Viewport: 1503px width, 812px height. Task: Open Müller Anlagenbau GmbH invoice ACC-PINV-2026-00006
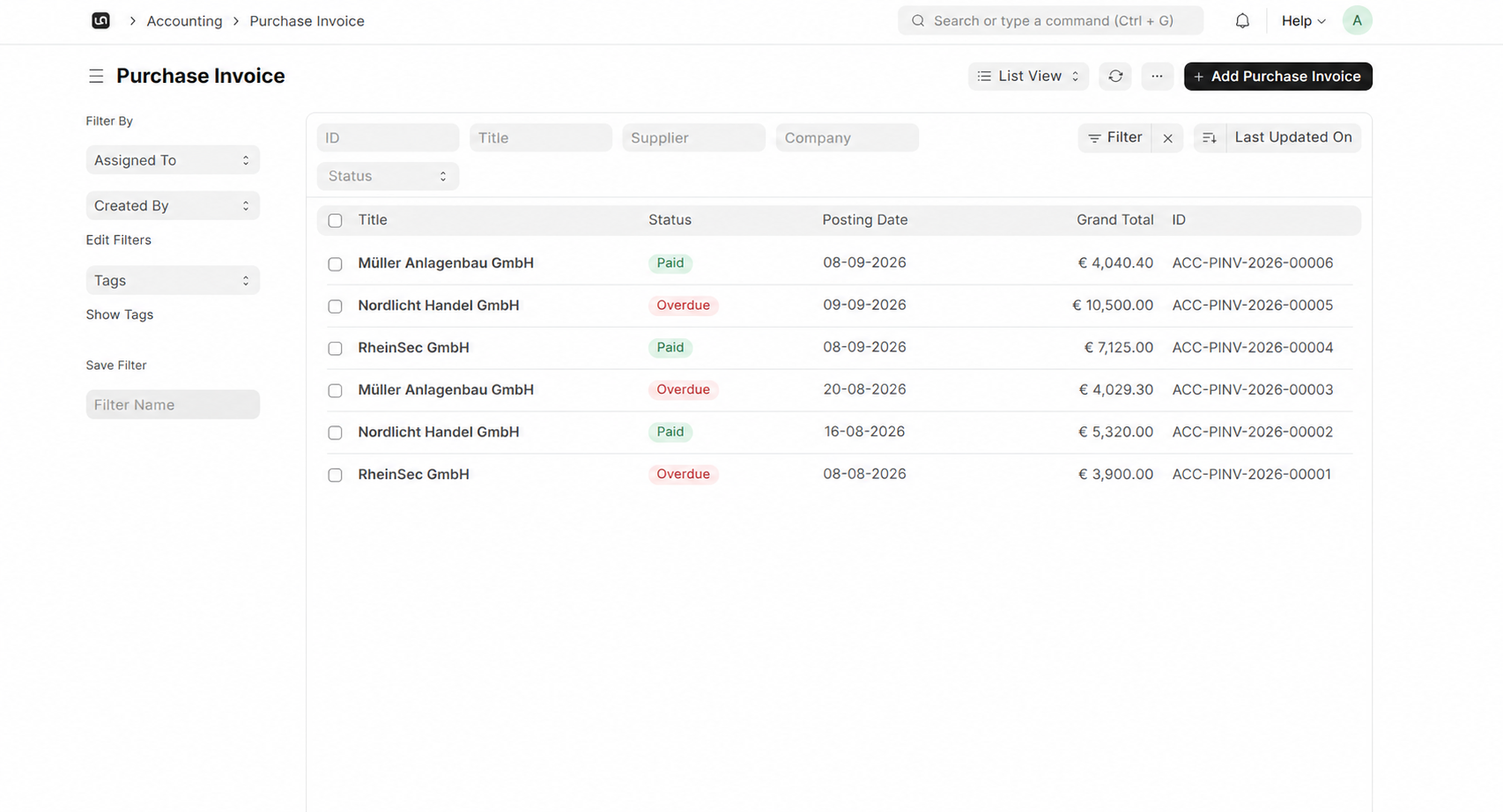tap(446, 262)
